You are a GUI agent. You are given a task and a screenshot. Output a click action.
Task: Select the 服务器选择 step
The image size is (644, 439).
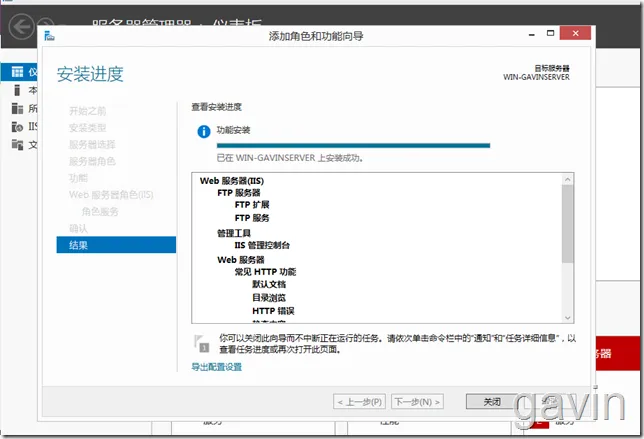pyautogui.click(x=92, y=145)
